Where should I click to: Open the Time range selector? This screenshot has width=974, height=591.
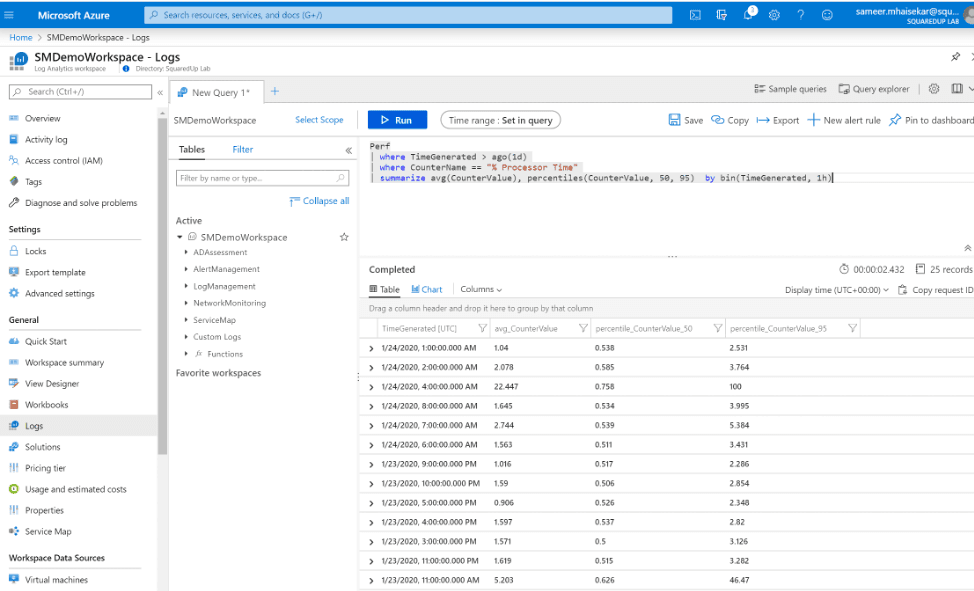501,120
